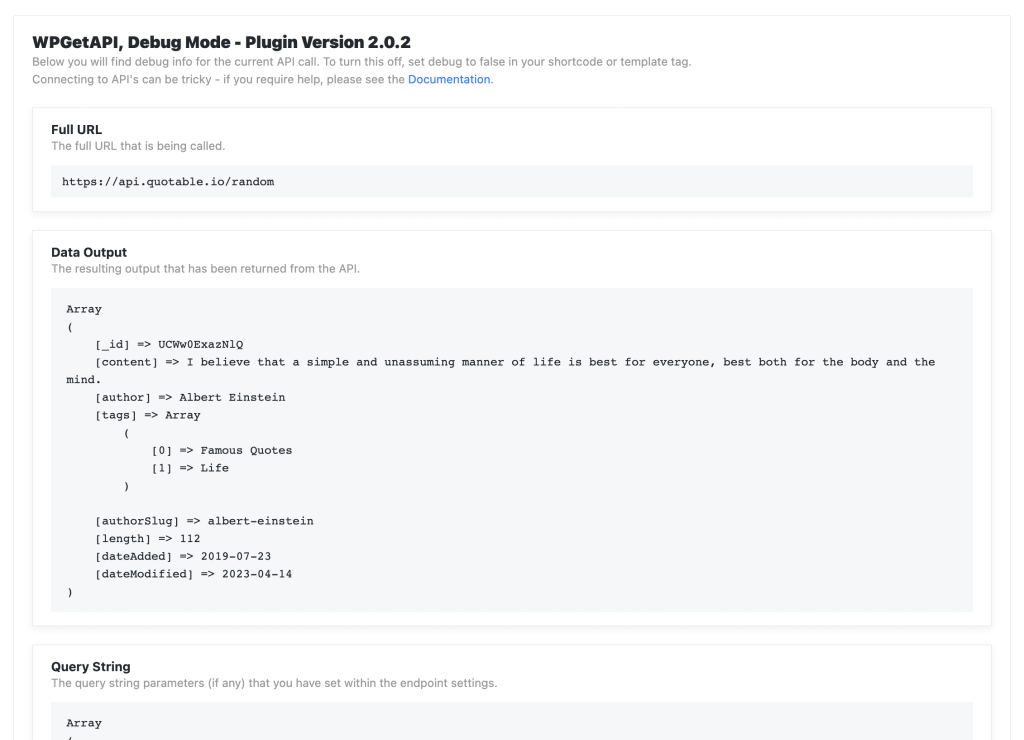Click the [content] key in the output
Viewport: 1024px width, 740px height.
tap(126, 362)
